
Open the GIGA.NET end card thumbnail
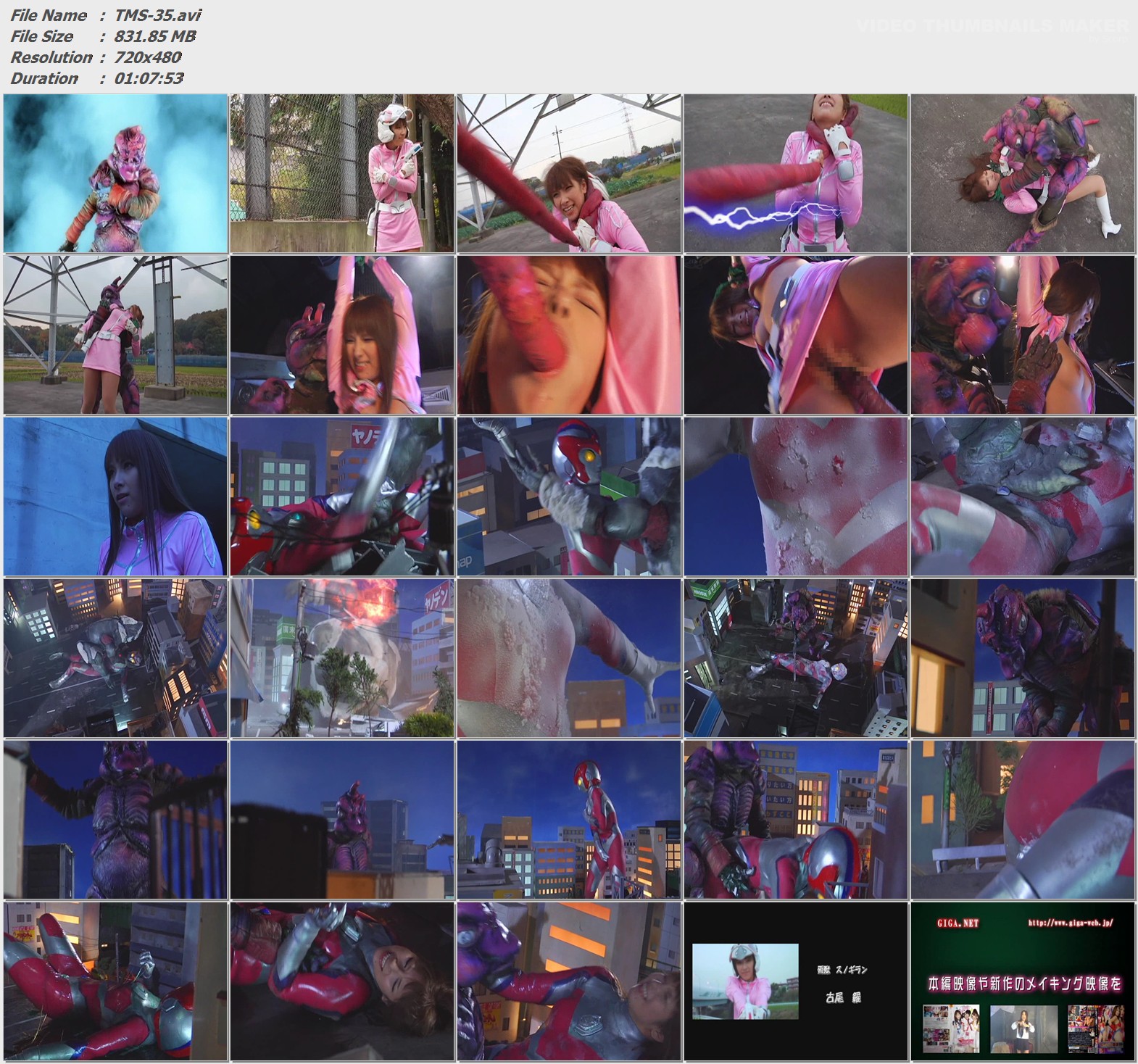(x=1023, y=981)
